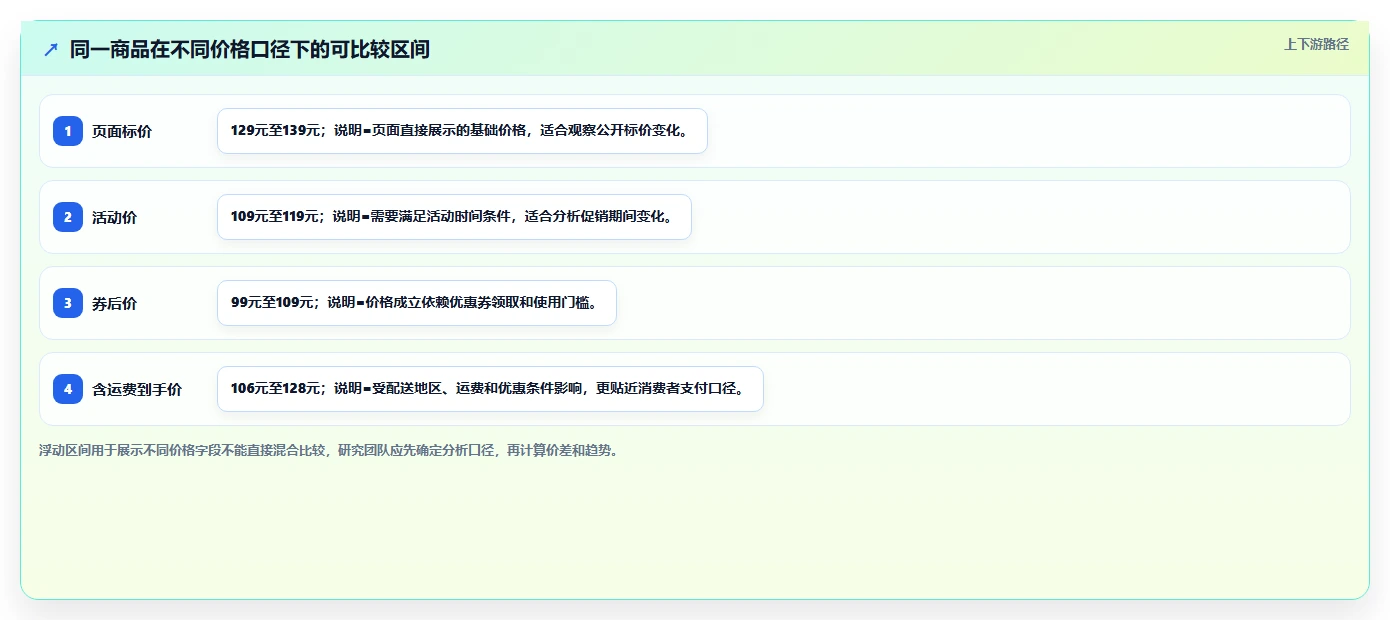This screenshot has height=620, width=1390.
Task: Click the 99元至109元 price range box
Action: pos(417,303)
